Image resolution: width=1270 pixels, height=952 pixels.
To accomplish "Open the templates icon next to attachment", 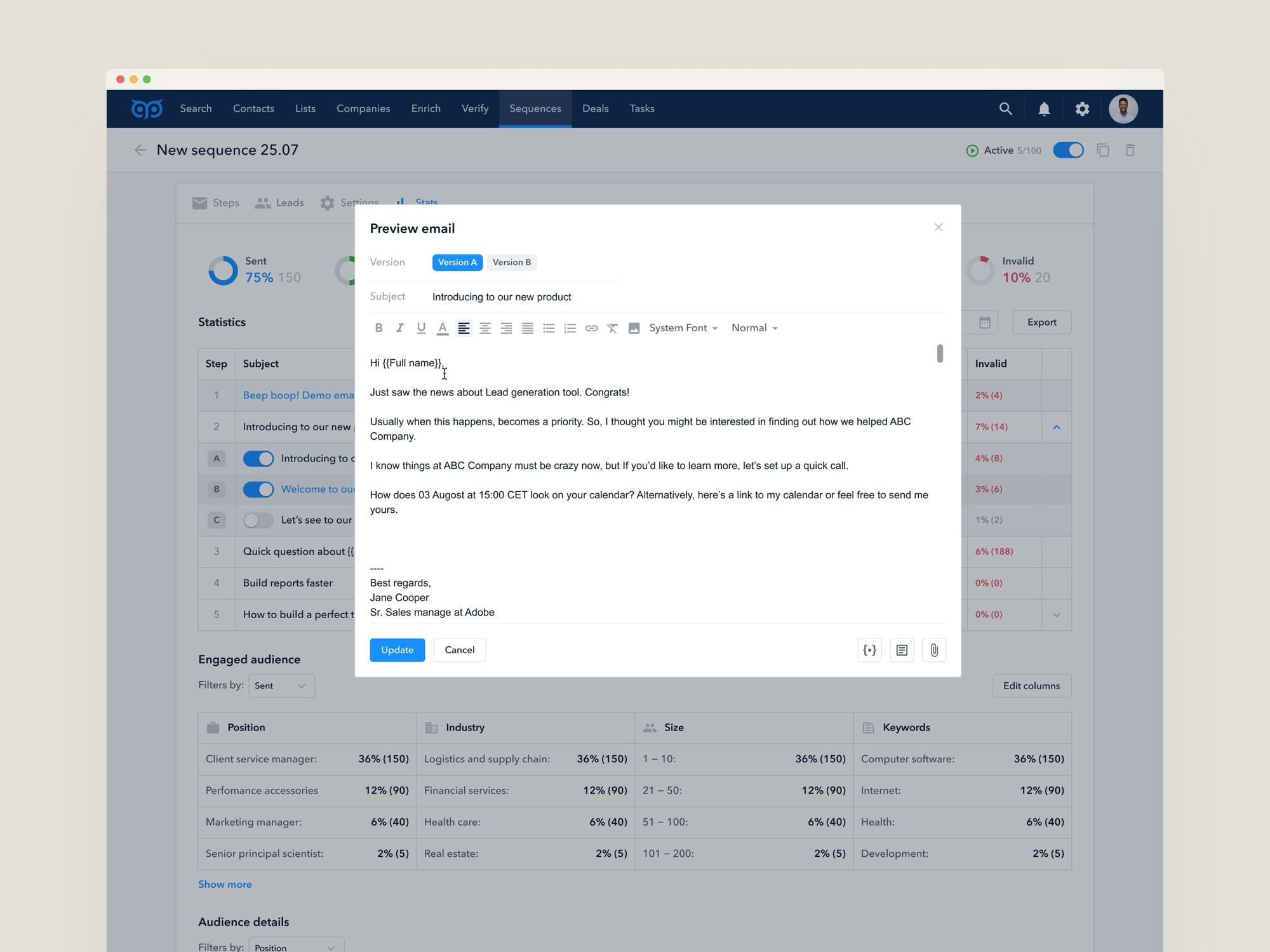I will 902,650.
